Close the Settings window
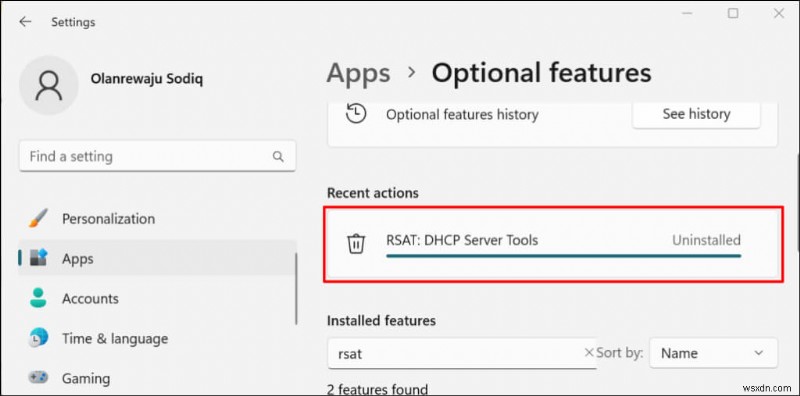 [779, 14]
